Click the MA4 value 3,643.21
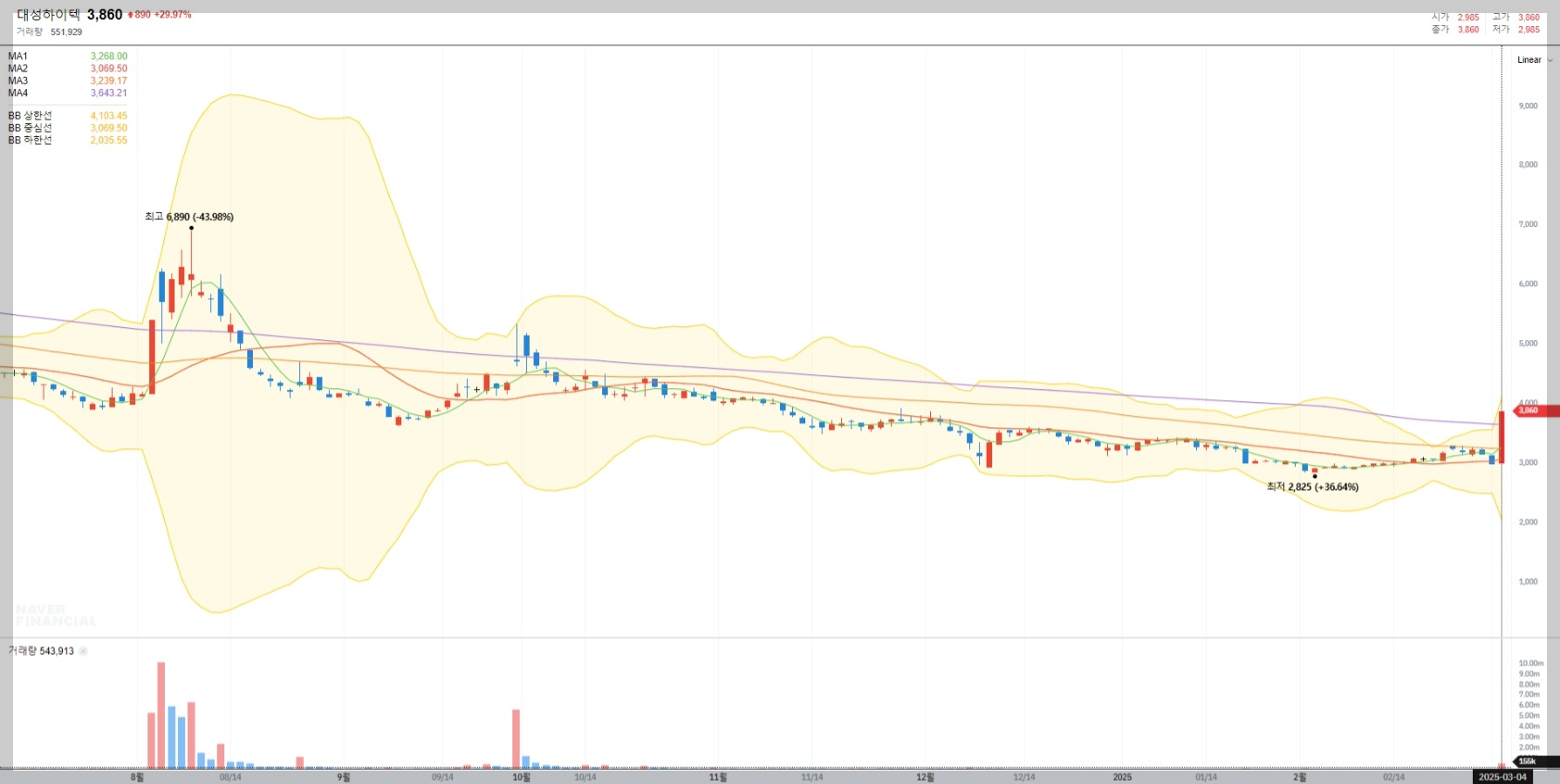 pyautogui.click(x=109, y=93)
